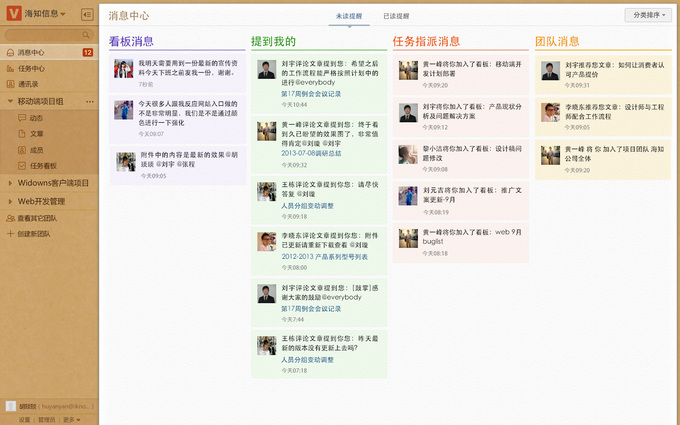Click avatar on the 附件中的内容 message
Viewport: 680px width, 425px height.
126,161
